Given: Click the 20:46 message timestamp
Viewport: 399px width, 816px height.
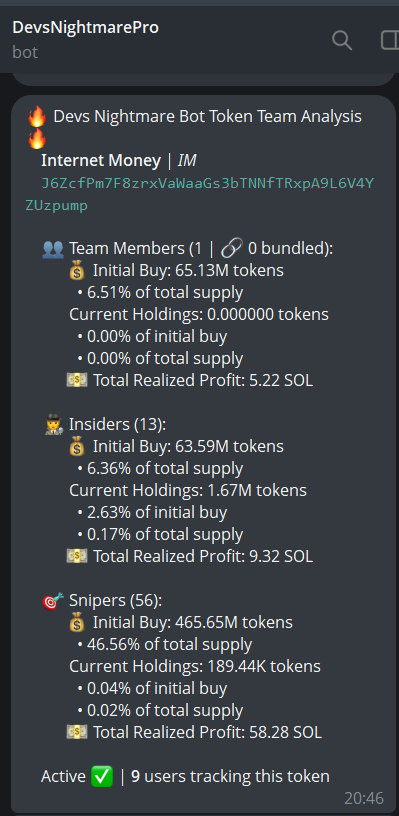Looking at the screenshot, I should [x=364, y=798].
